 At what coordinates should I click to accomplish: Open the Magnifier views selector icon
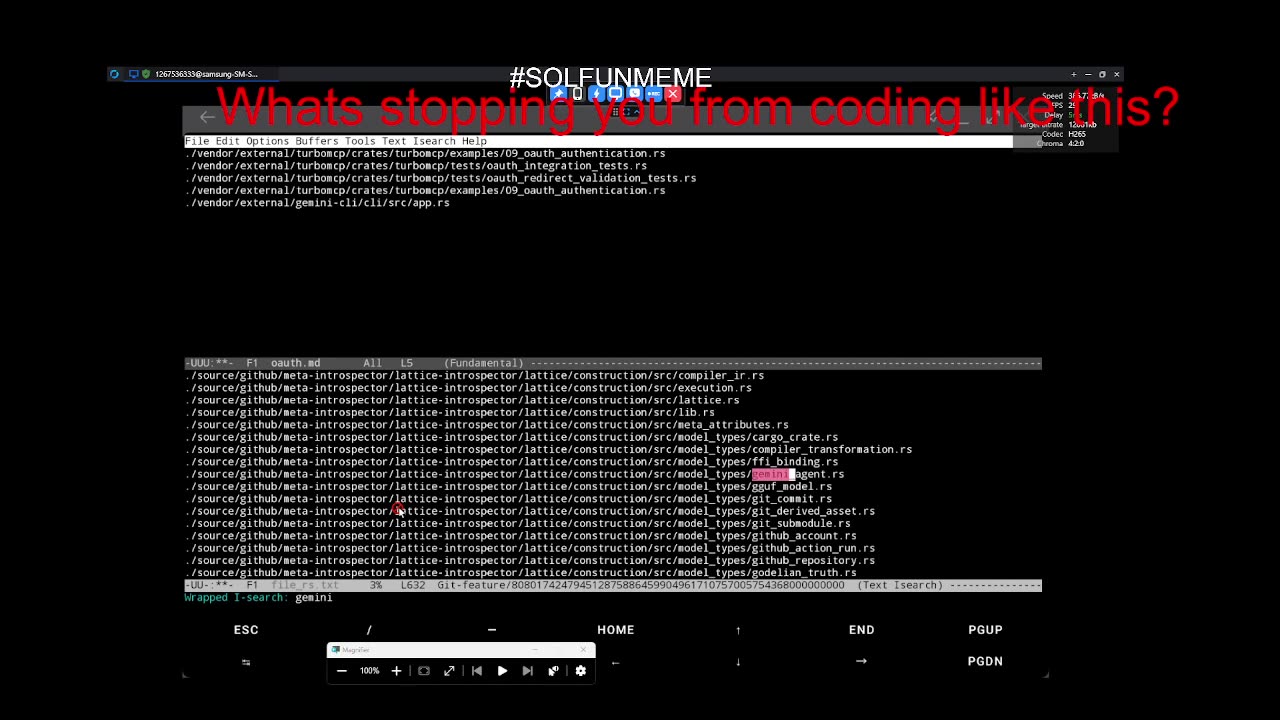pyautogui.click(x=424, y=671)
